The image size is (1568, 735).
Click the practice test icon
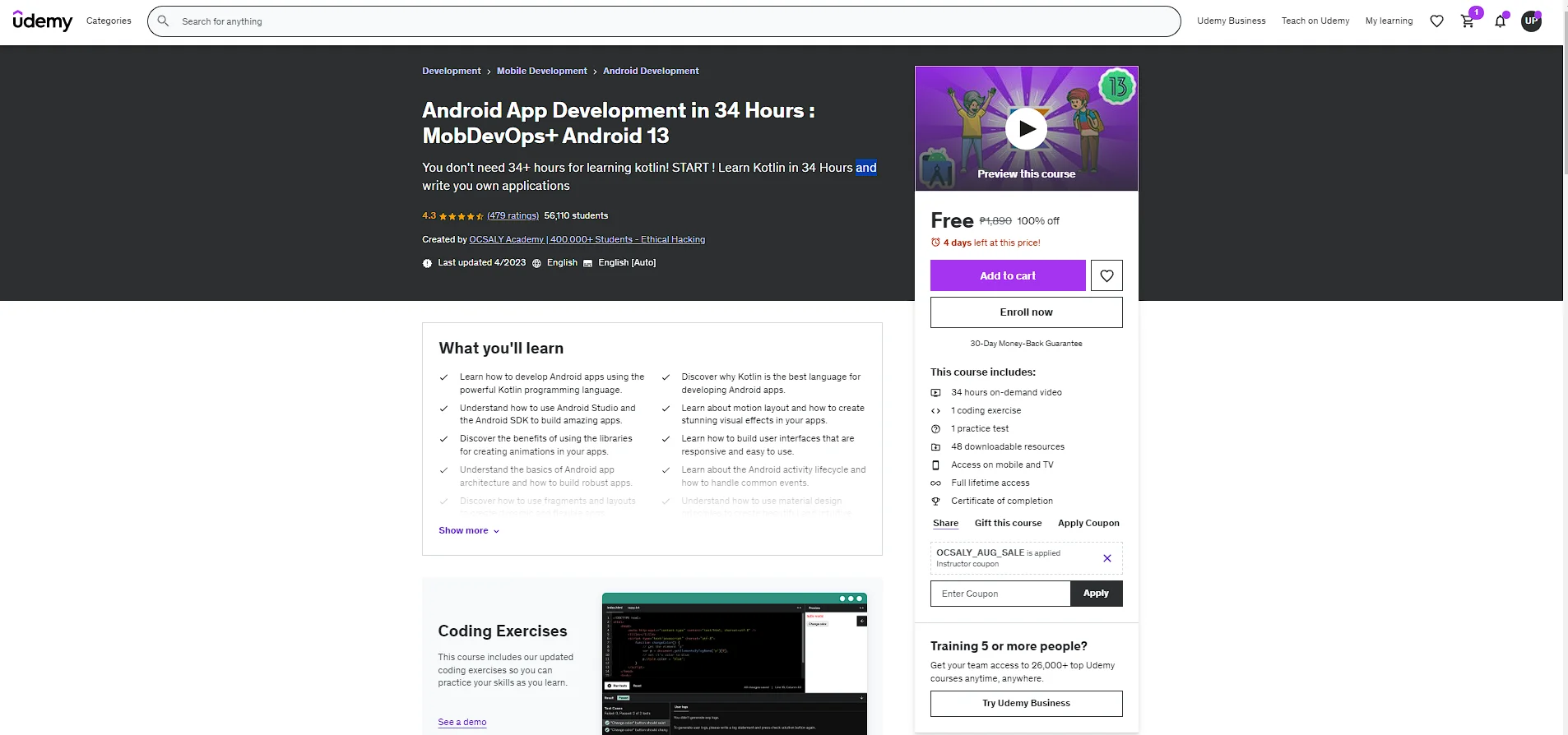tap(935, 429)
